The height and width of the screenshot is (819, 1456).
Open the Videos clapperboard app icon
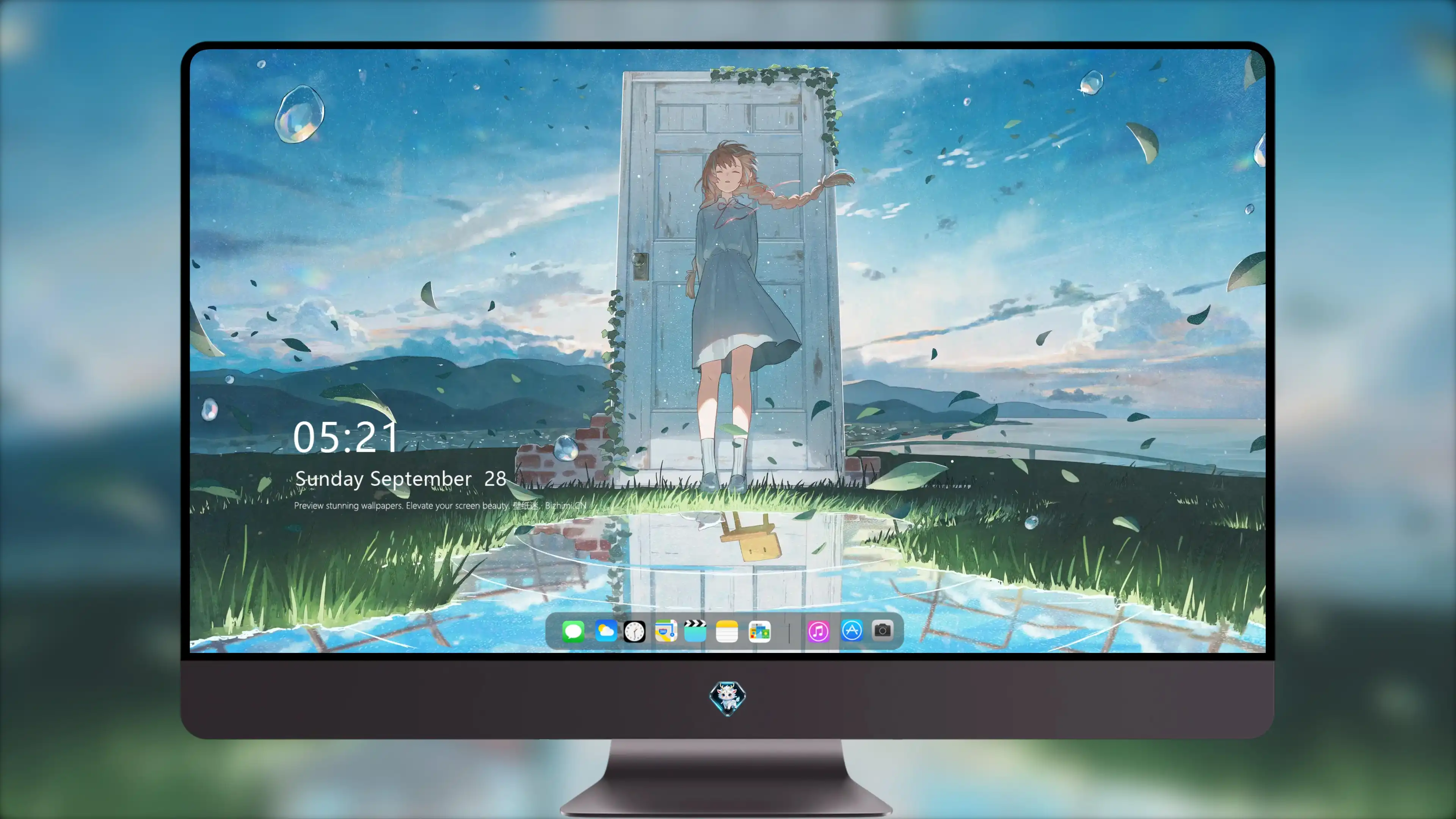(695, 631)
